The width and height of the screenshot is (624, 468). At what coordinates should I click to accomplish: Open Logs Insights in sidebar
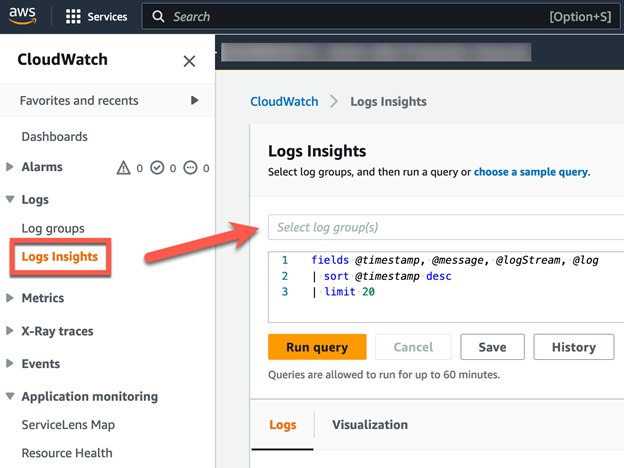(60, 257)
